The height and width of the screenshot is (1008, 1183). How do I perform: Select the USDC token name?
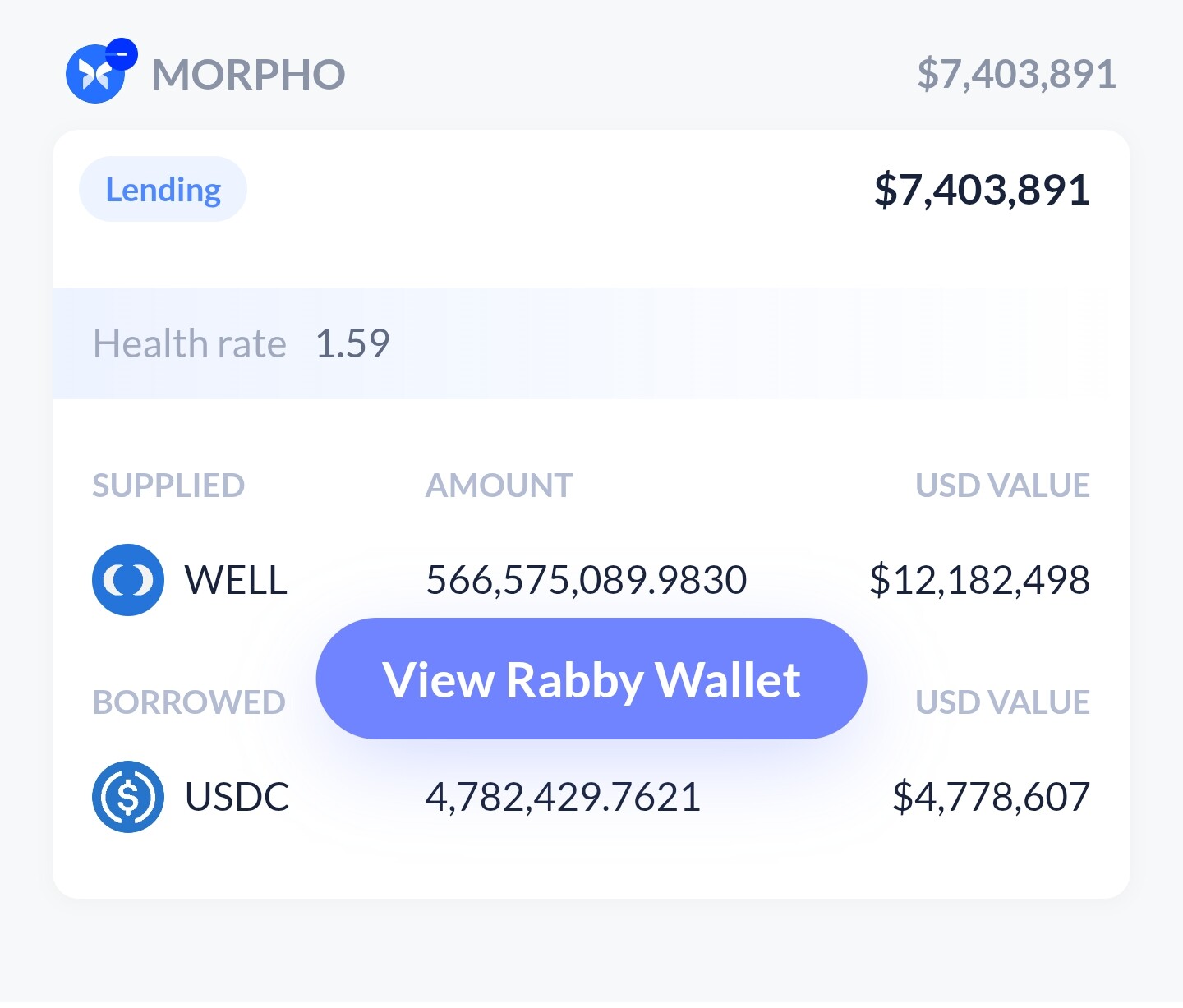click(x=237, y=797)
